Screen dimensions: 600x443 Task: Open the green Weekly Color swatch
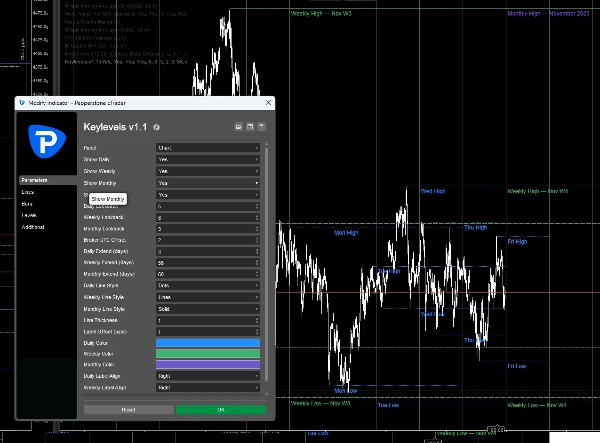(208, 353)
